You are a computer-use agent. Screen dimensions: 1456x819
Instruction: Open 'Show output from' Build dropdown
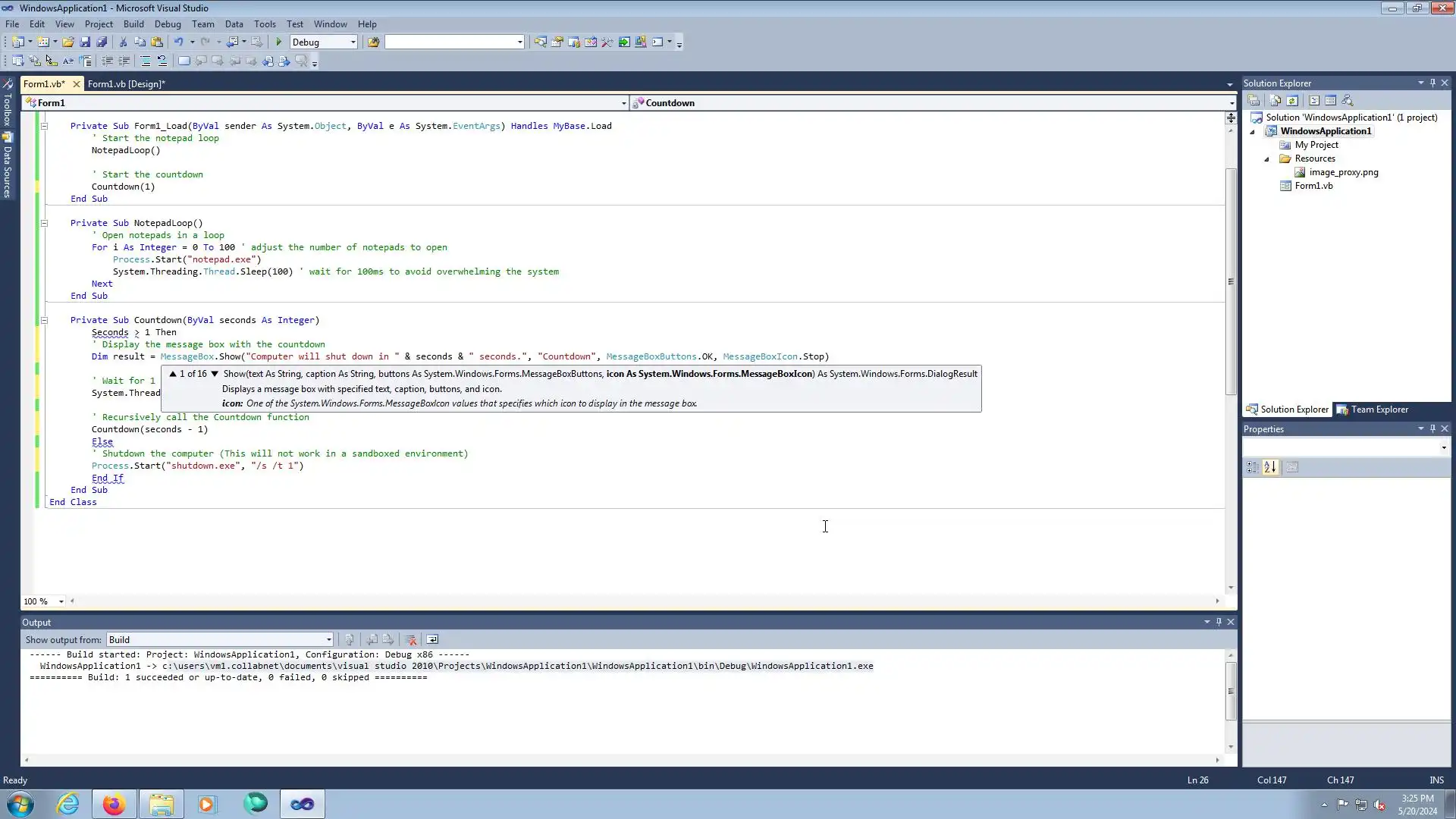[328, 640]
